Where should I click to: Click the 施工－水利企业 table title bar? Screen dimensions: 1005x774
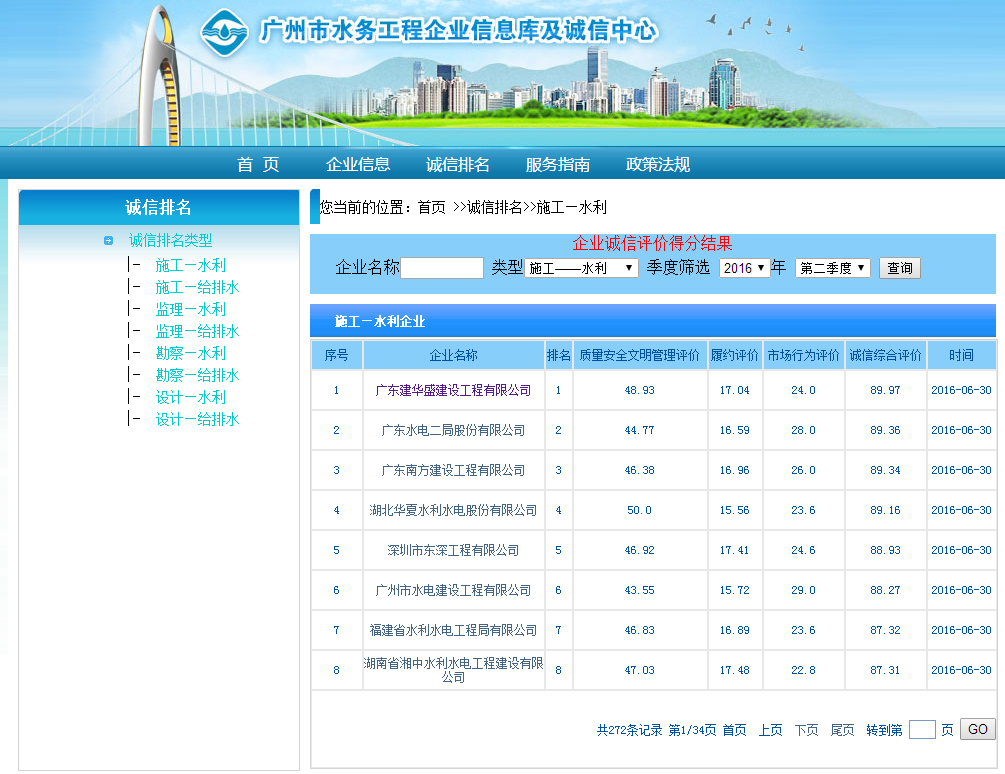click(x=653, y=321)
